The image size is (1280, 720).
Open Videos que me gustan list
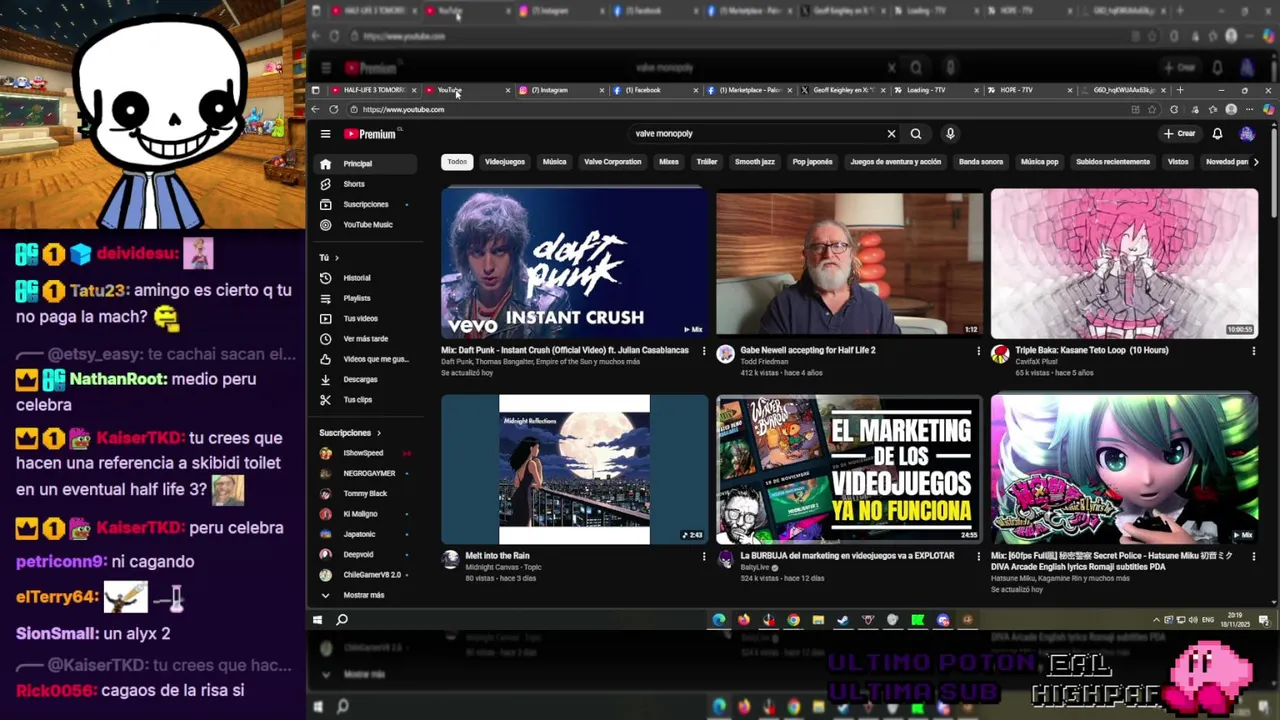point(364,359)
